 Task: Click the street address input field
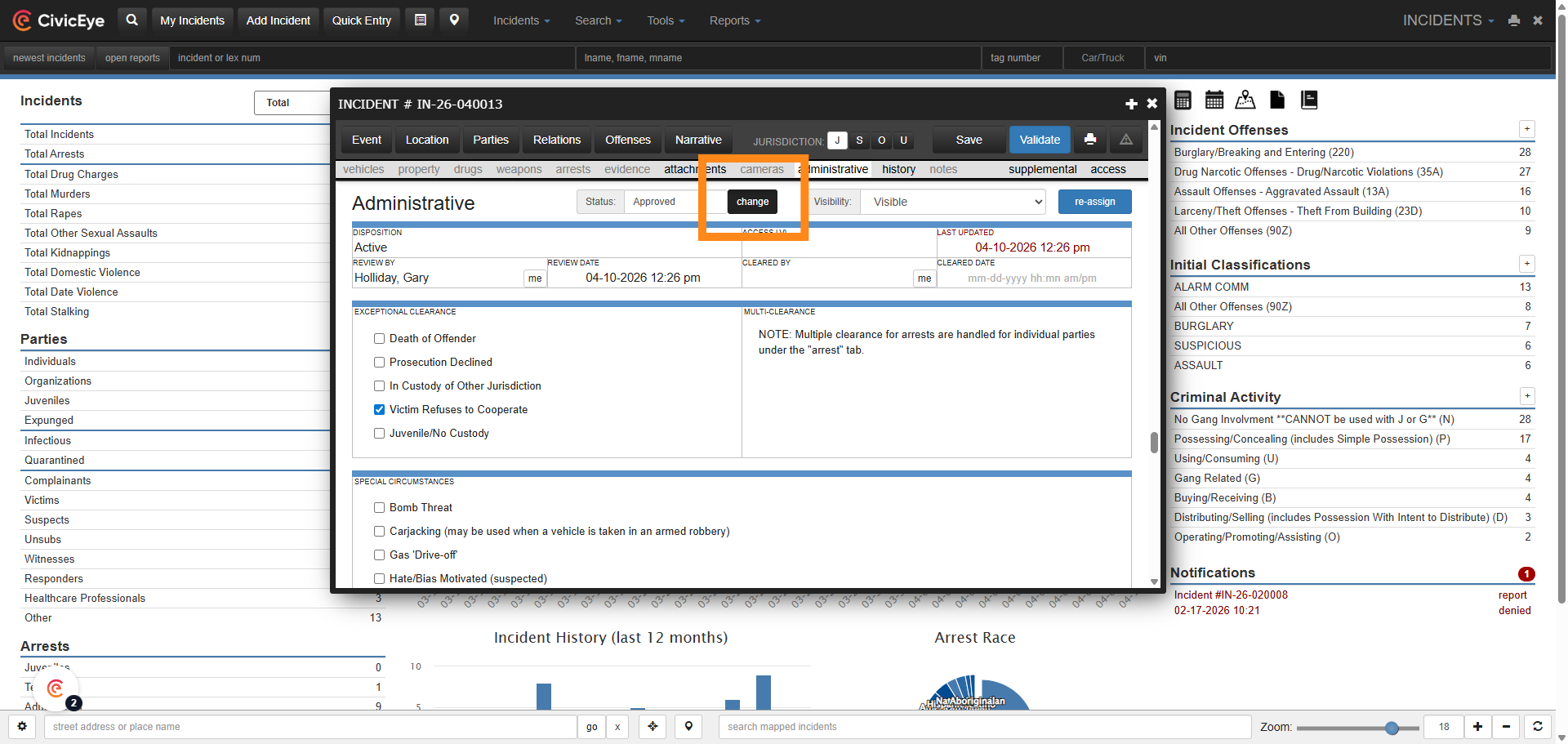point(310,727)
